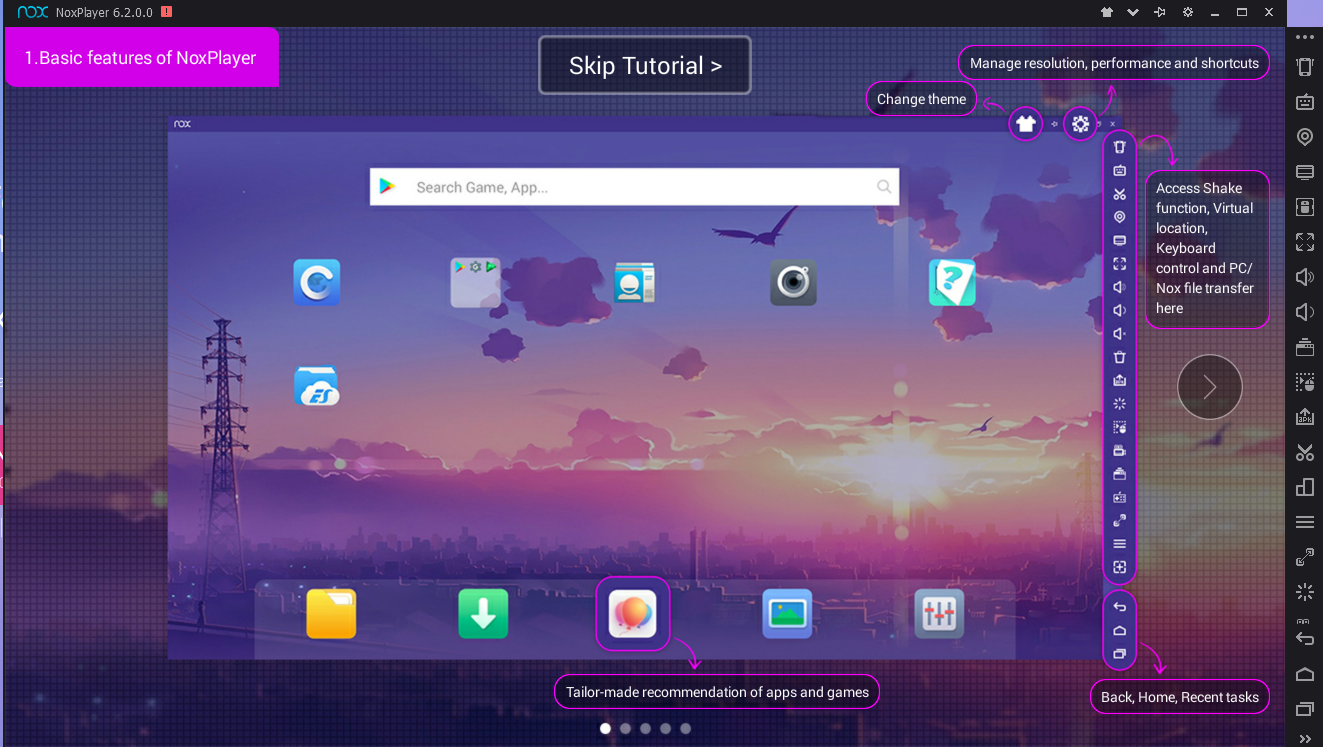Expand the title bar dropdown arrow menu

point(1133,12)
